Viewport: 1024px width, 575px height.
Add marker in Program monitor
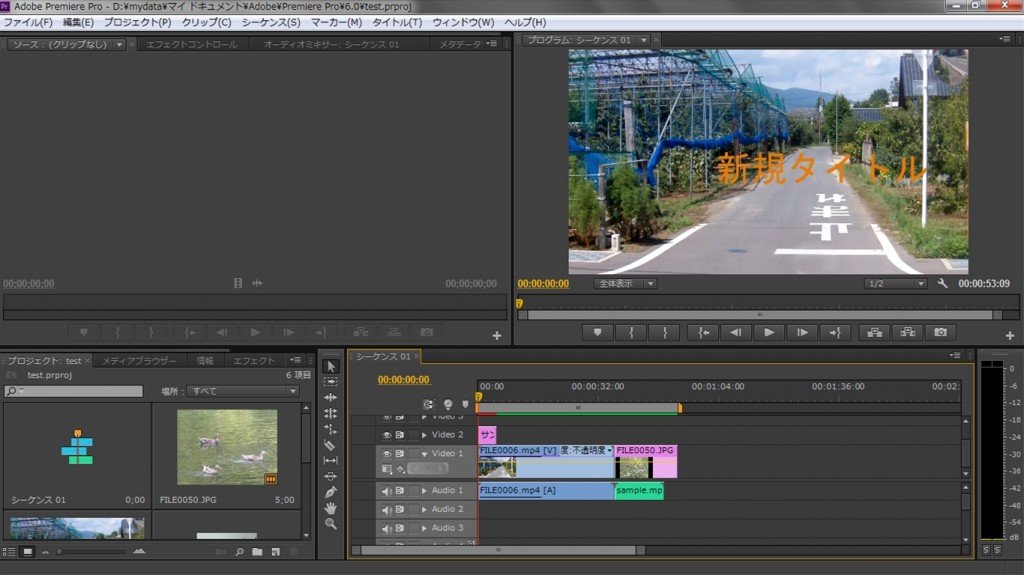click(597, 333)
